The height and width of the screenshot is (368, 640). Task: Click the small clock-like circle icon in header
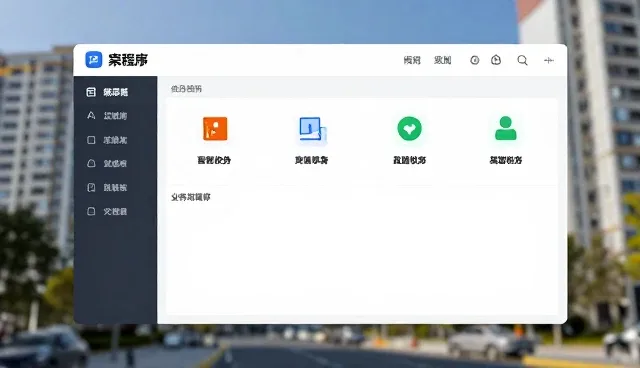pos(474,60)
